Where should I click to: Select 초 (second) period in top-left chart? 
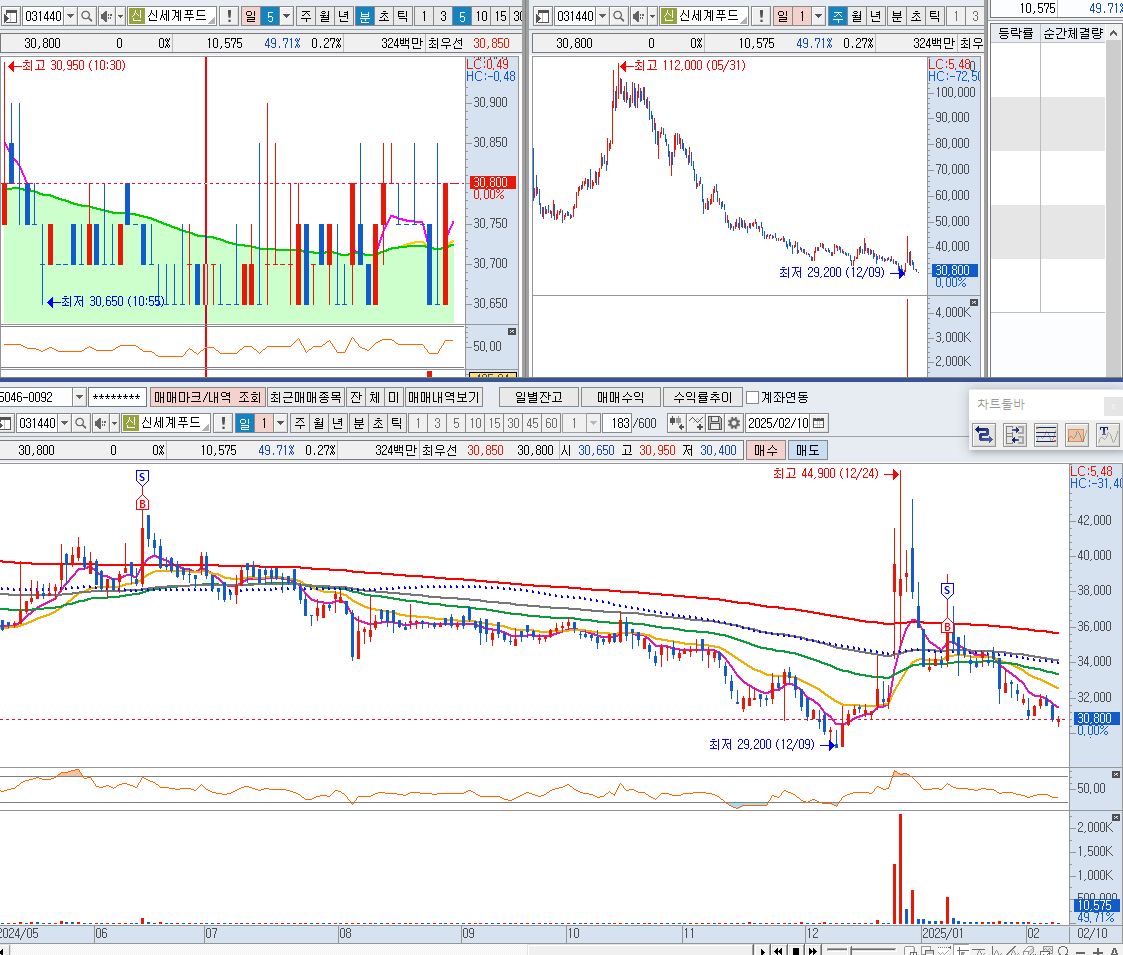tap(384, 16)
